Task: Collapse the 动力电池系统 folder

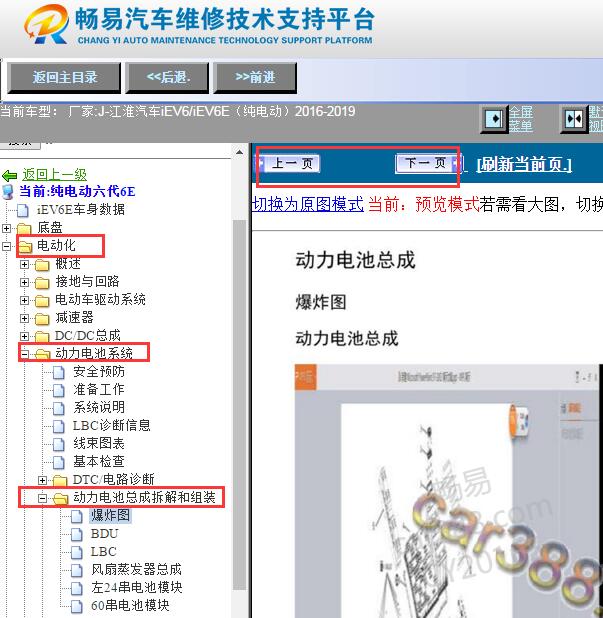Action: [x=24, y=354]
